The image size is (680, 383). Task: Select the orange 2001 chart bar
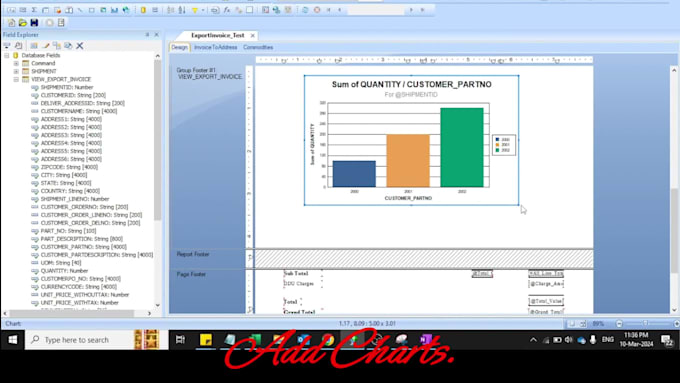click(x=408, y=161)
